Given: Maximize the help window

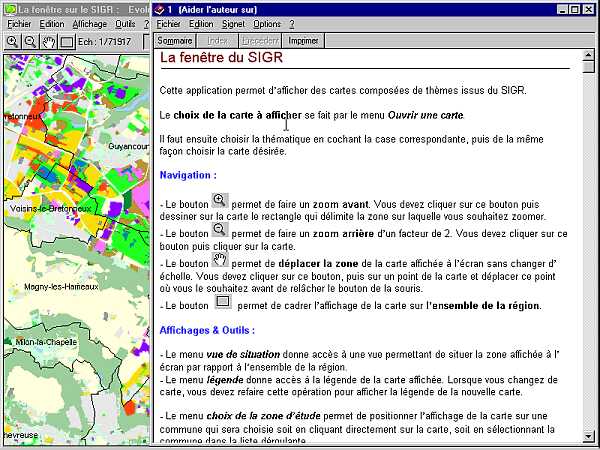Looking at the screenshot, I should tap(574, 10).
